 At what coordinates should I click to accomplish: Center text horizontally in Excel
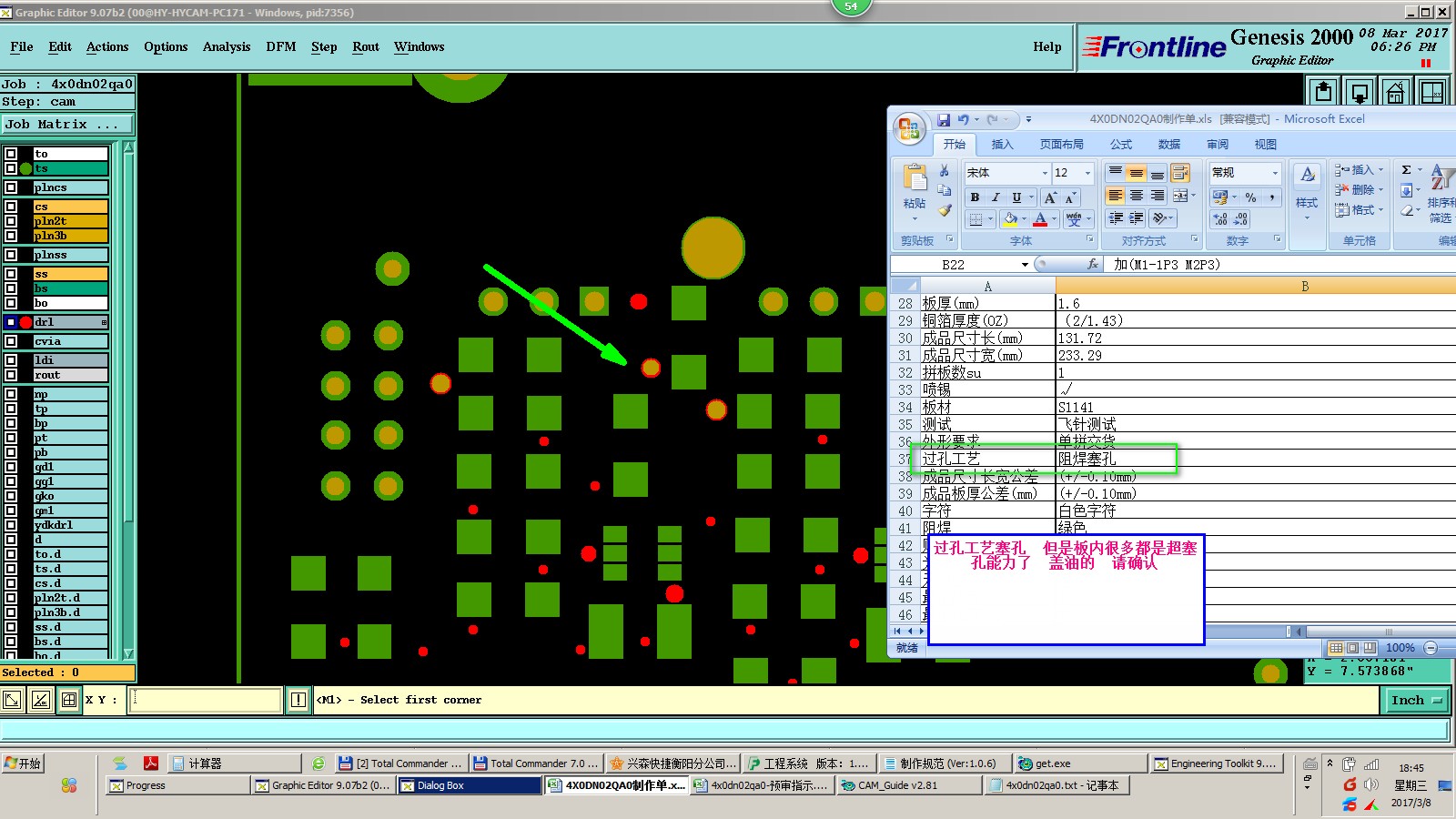coord(1136,196)
